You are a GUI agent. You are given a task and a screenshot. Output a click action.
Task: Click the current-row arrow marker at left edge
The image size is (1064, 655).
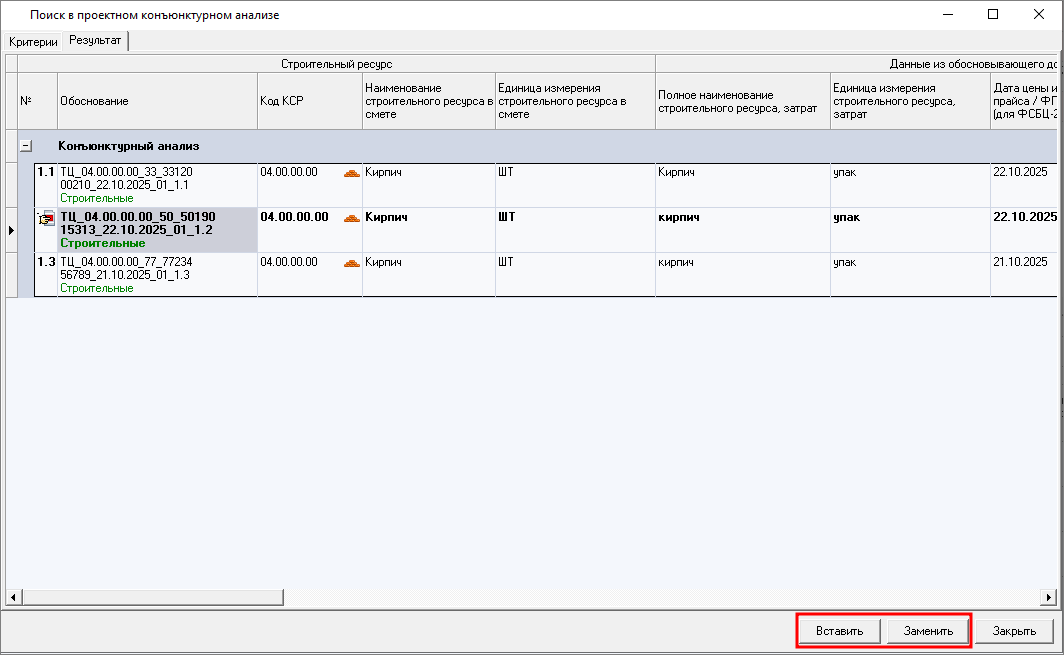(x=11, y=231)
